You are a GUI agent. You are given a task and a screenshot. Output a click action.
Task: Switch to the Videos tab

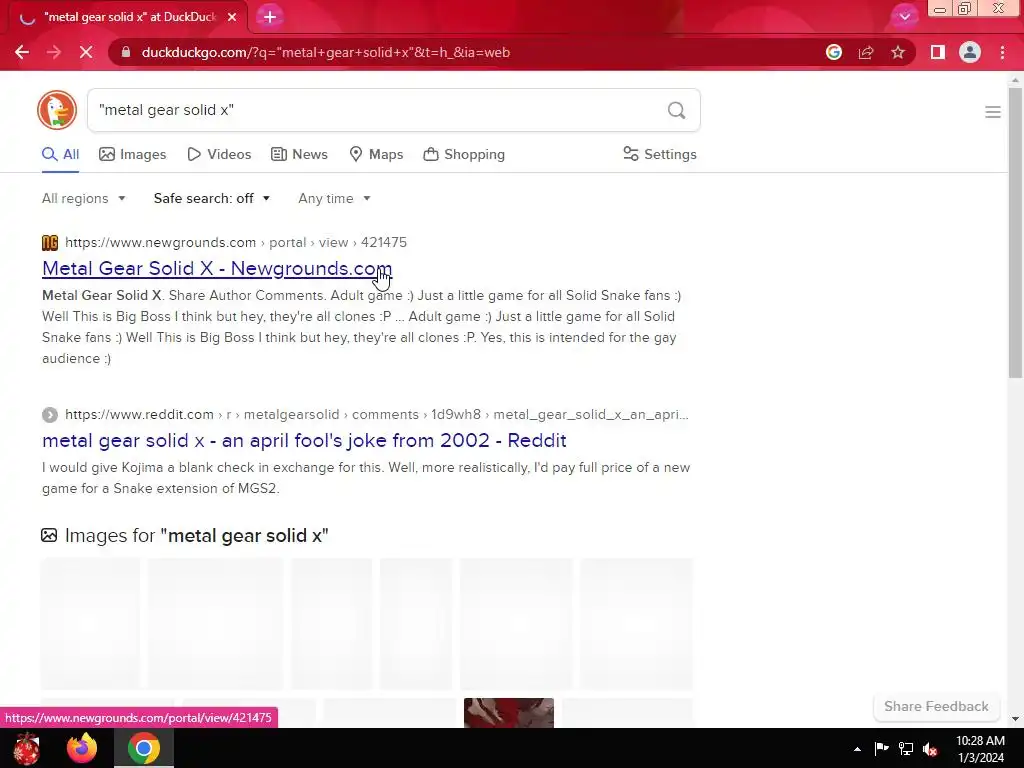(219, 155)
